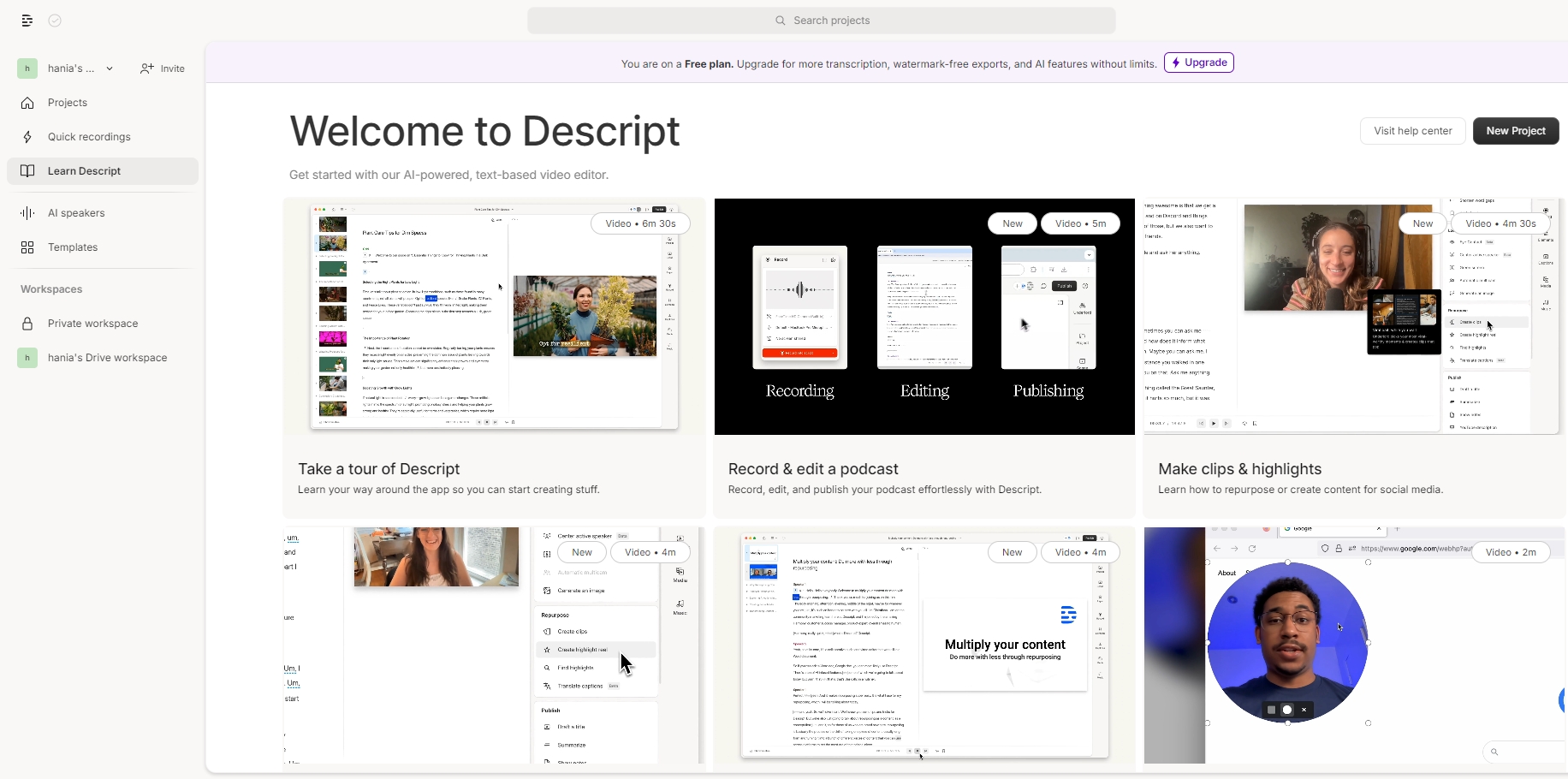Click the Video 2m badge
The width and height of the screenshot is (1568, 779).
click(x=1512, y=552)
